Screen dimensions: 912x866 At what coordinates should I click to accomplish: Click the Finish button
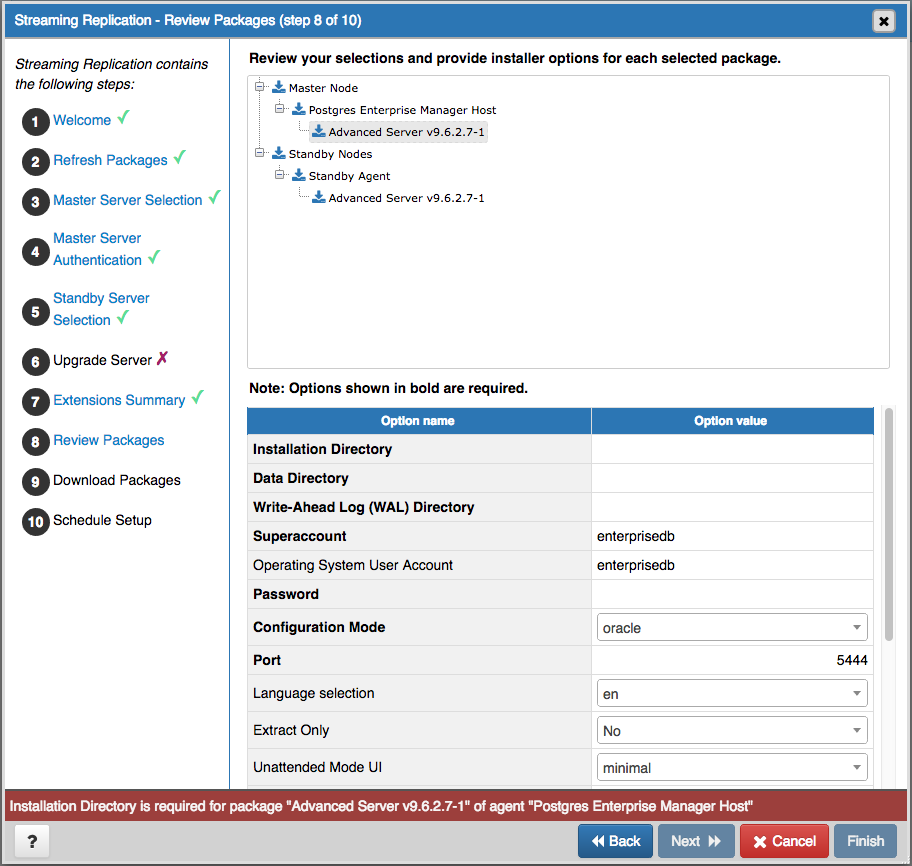pos(865,841)
